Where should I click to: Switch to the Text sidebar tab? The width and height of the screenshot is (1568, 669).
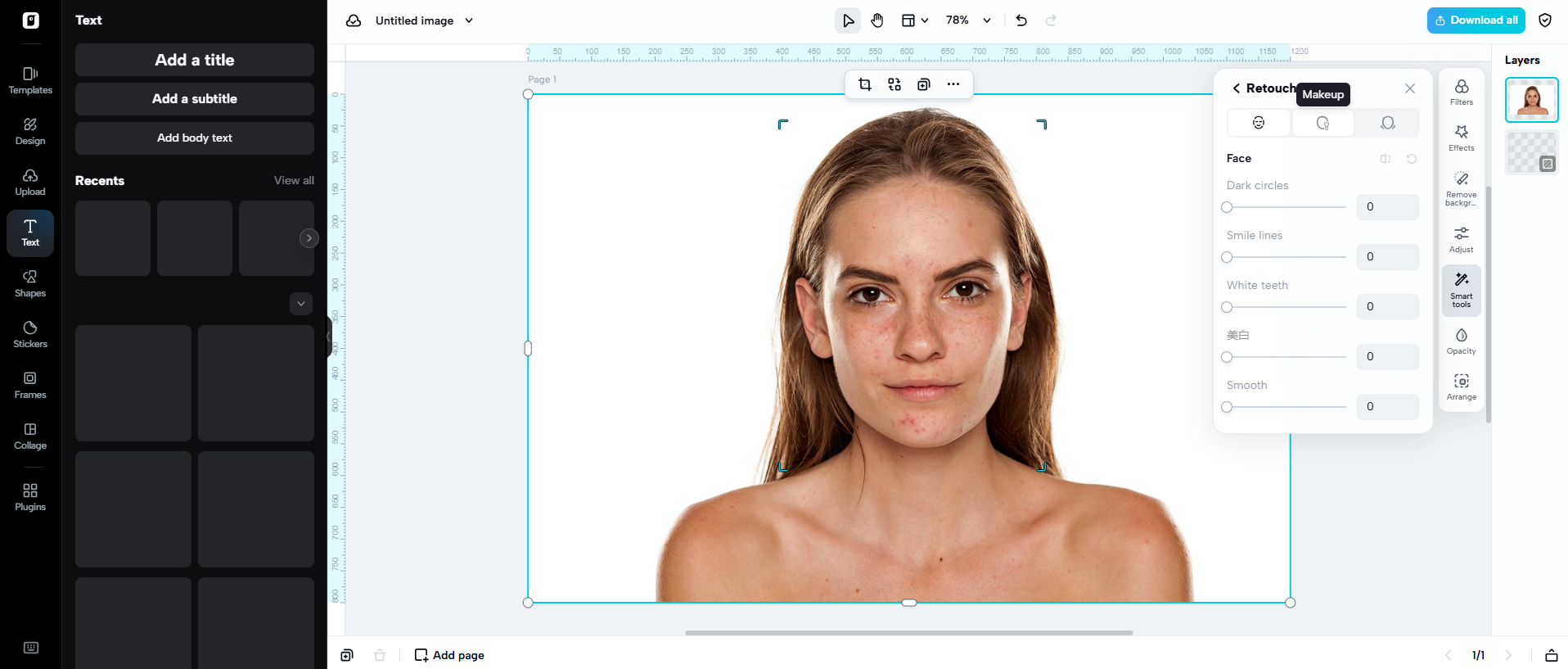click(x=30, y=233)
